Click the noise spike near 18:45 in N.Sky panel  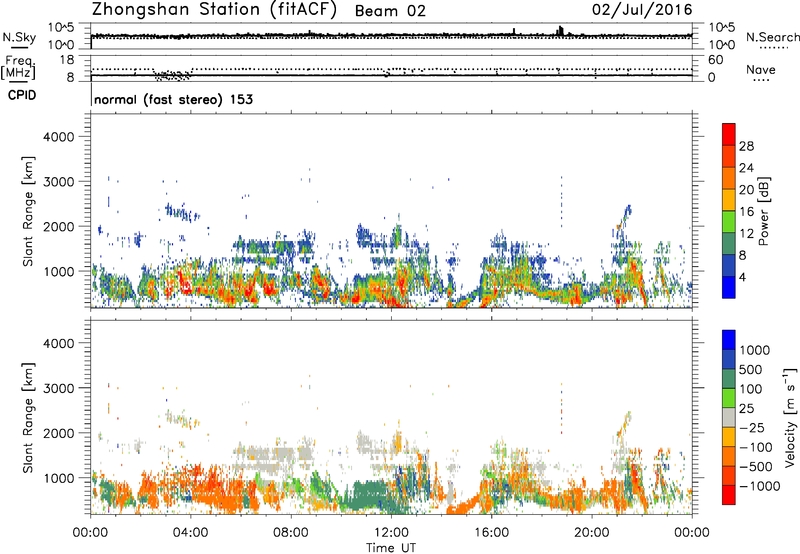561,31
